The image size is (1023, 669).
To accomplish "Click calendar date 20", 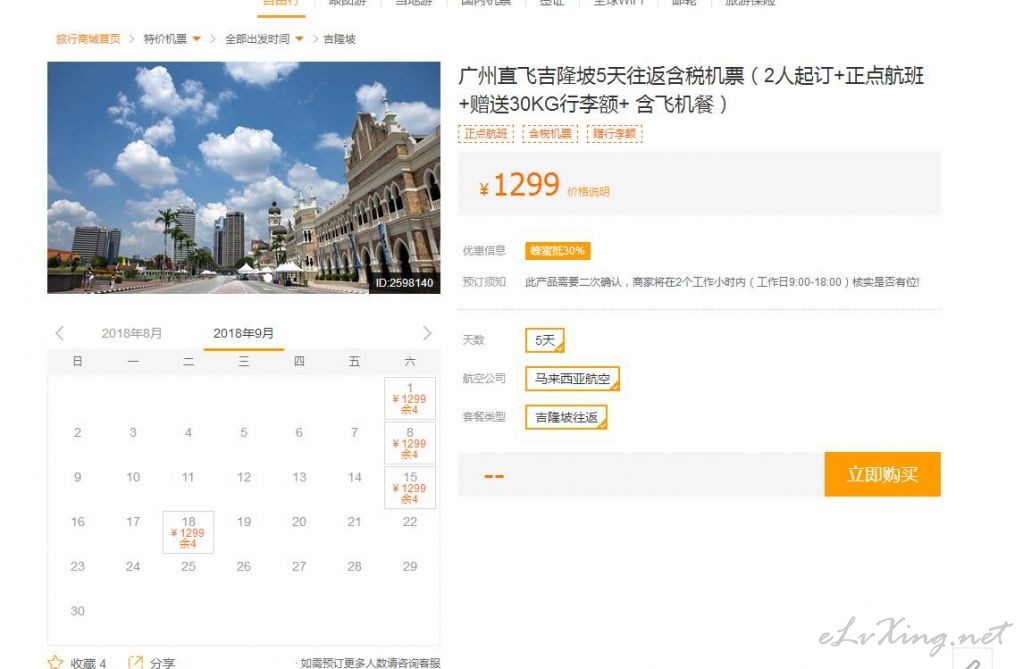I will 299,521.
